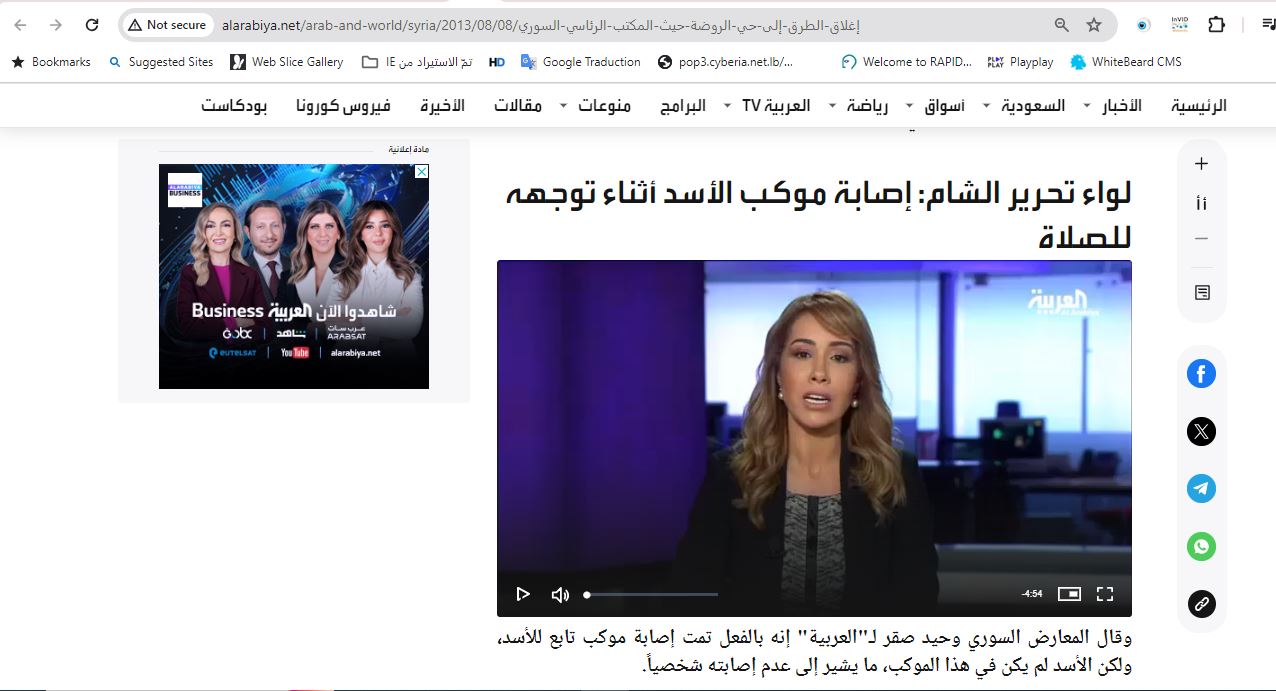Share the article via WhatsApp
This screenshot has height=691, width=1276.
point(1201,546)
